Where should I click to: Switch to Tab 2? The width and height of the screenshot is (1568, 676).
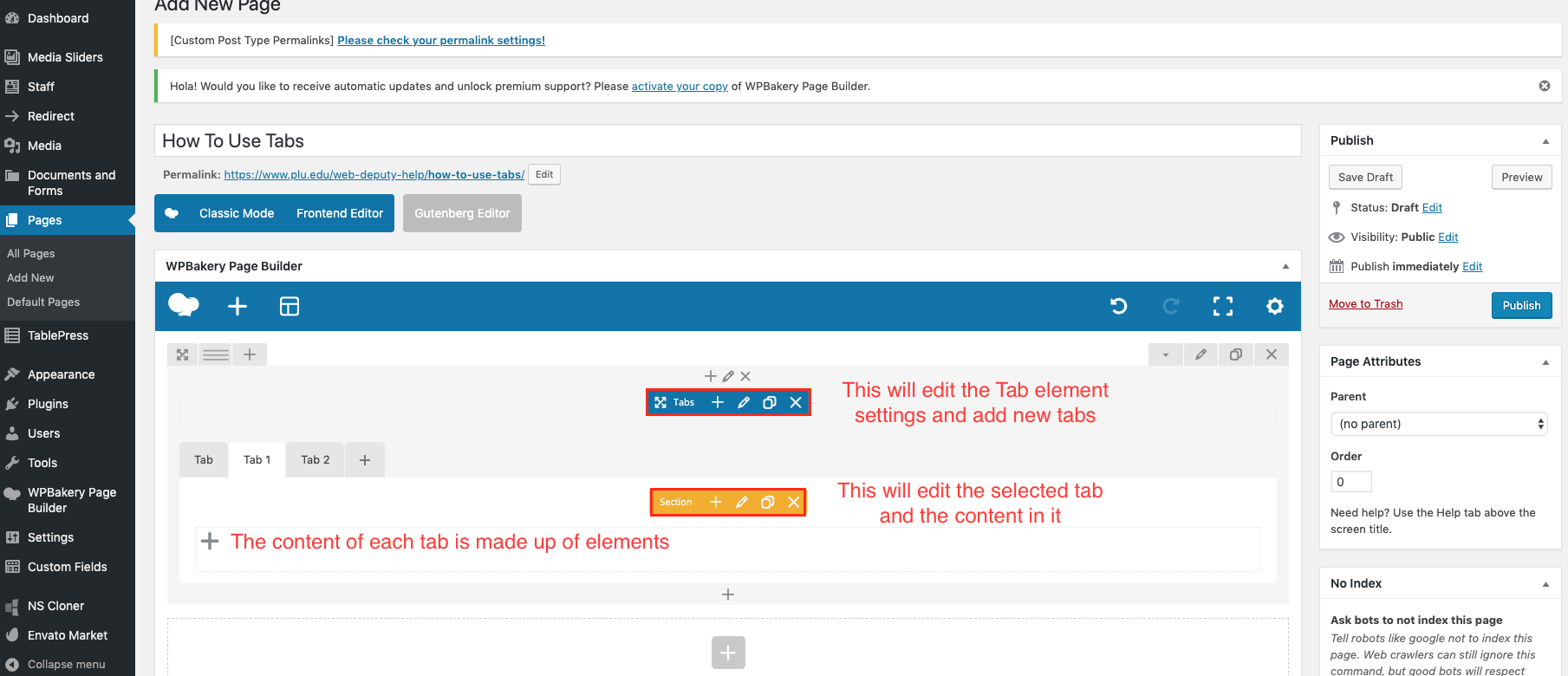point(316,459)
